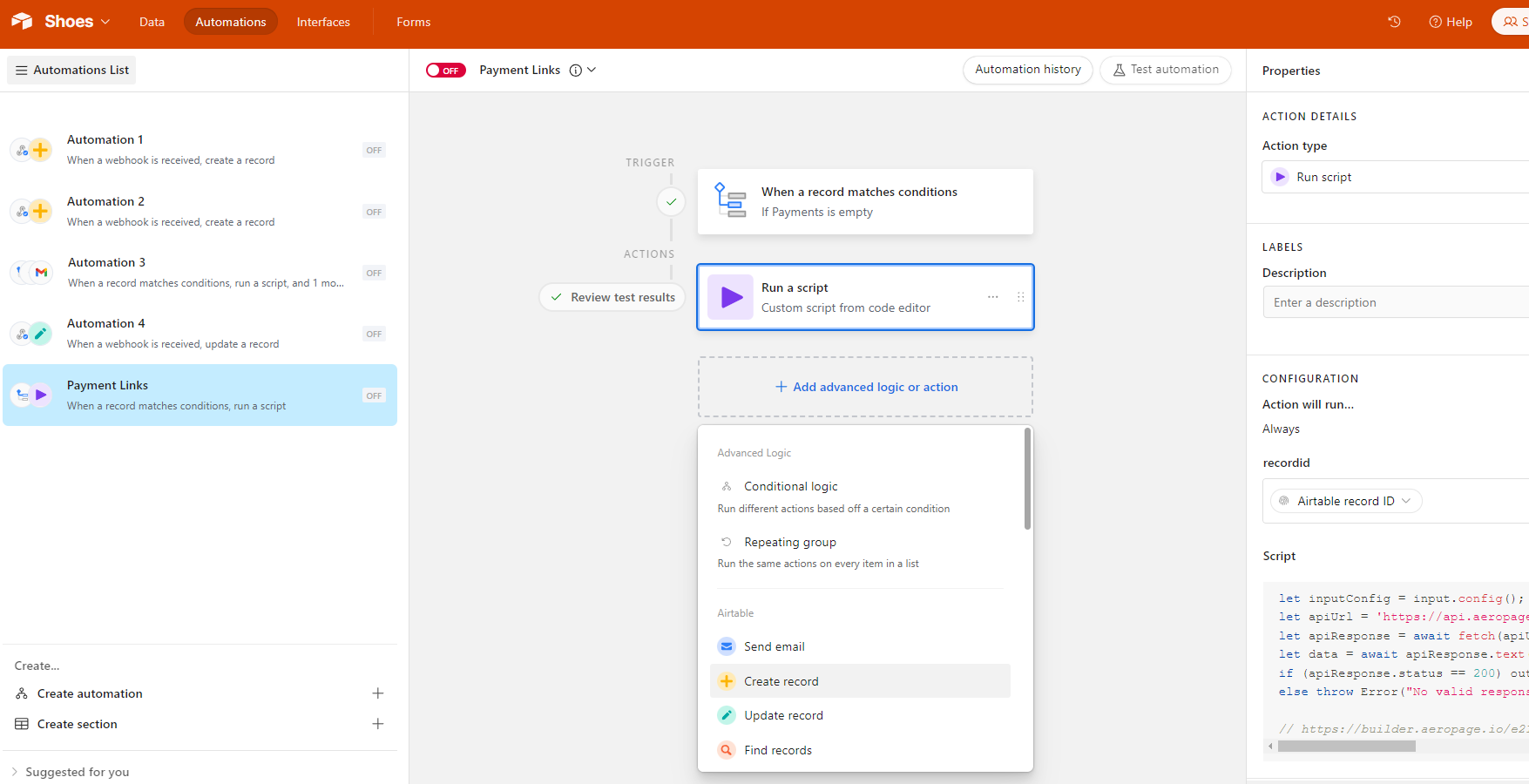Click the Run a script drag handle

click(1020, 297)
